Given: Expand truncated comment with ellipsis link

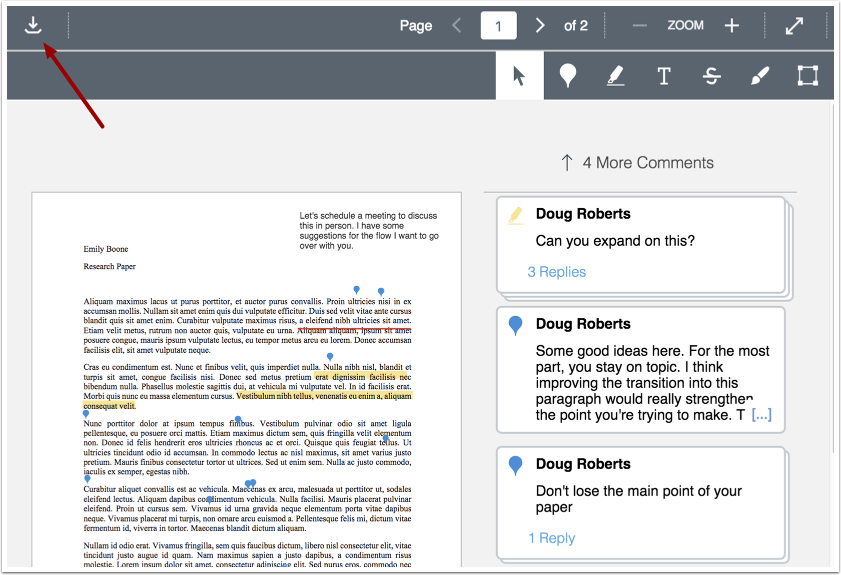Looking at the screenshot, I should tap(762, 415).
